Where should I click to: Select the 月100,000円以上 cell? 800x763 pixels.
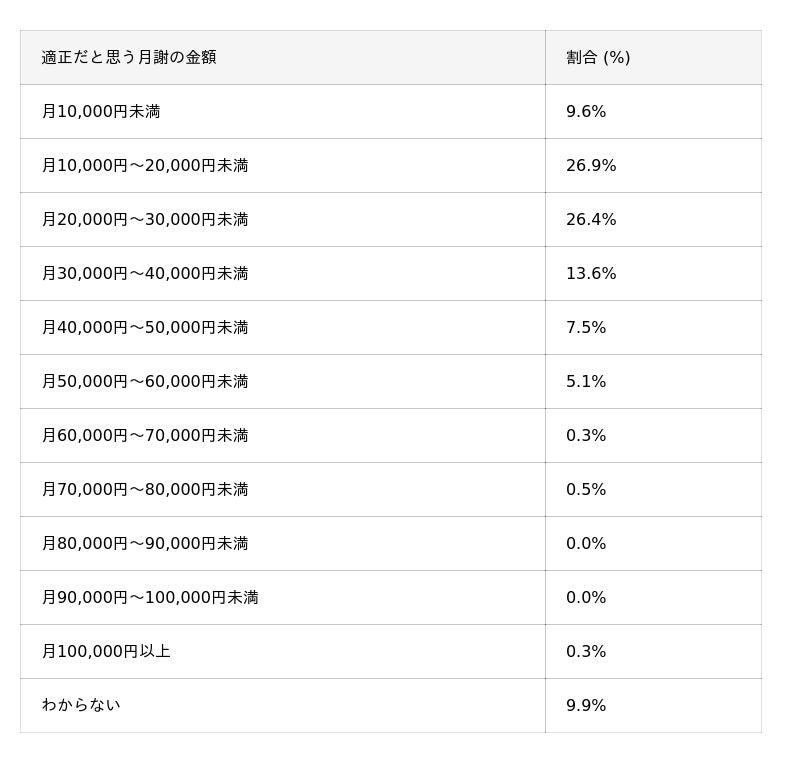click(x=106, y=652)
